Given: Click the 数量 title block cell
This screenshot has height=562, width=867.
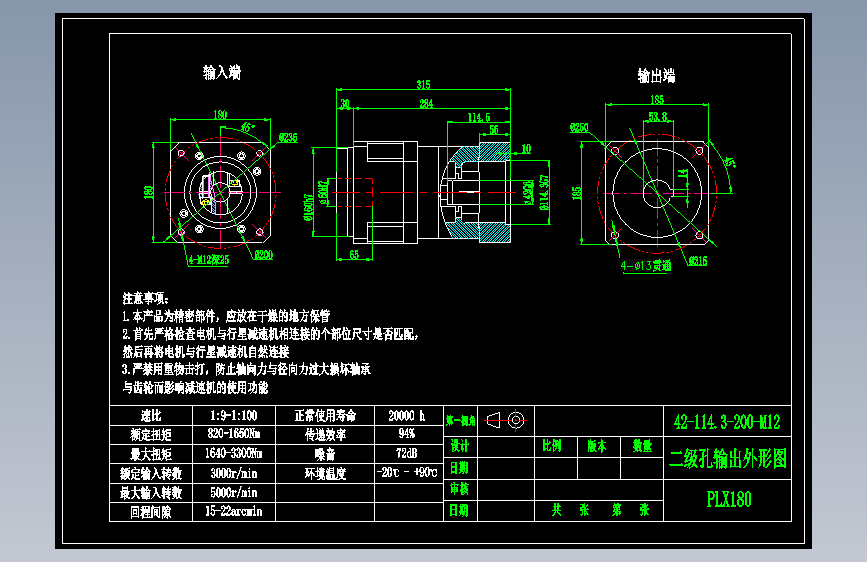Looking at the screenshot, I should pos(643,446).
